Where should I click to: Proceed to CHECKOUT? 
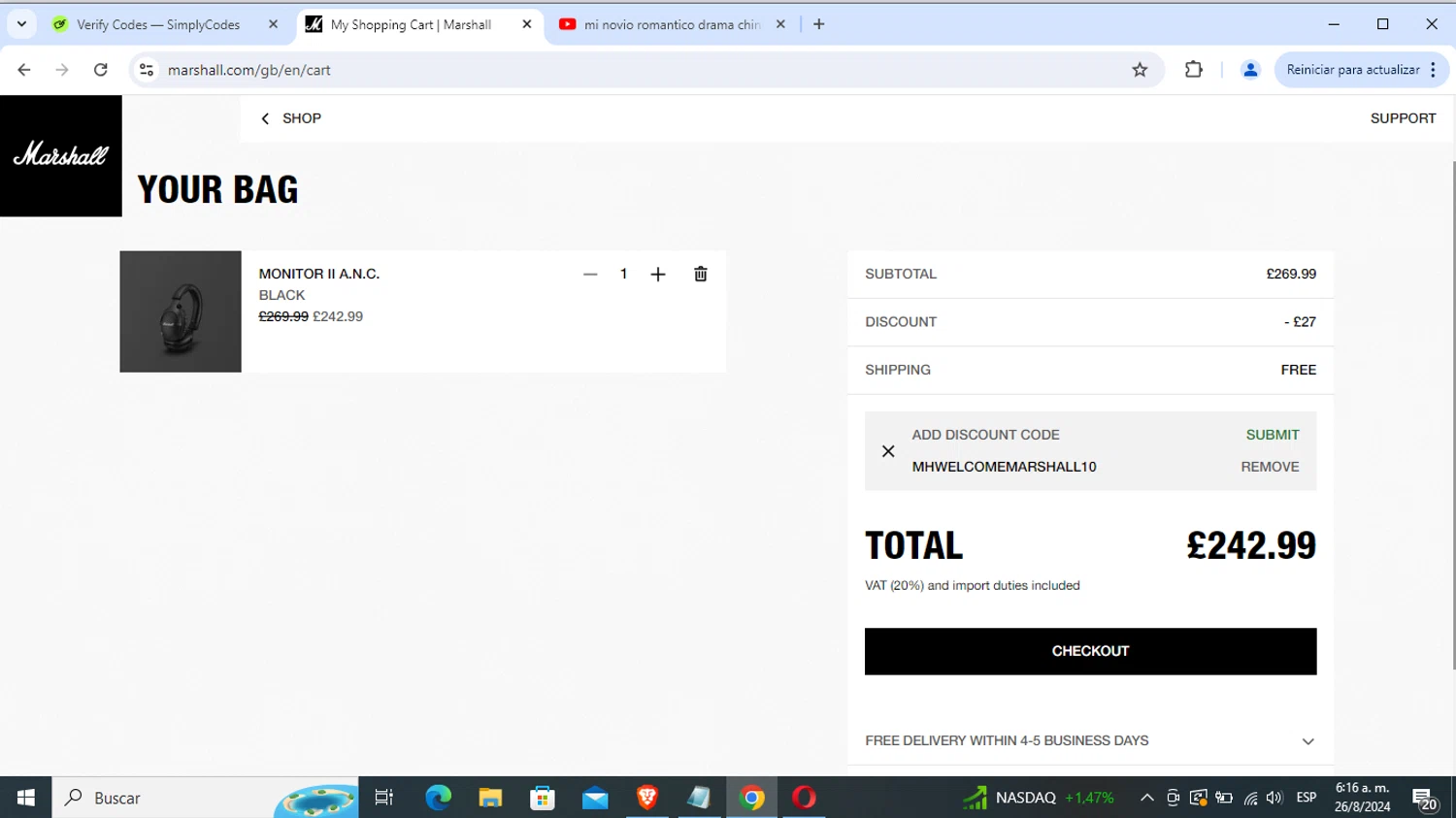pos(1090,651)
